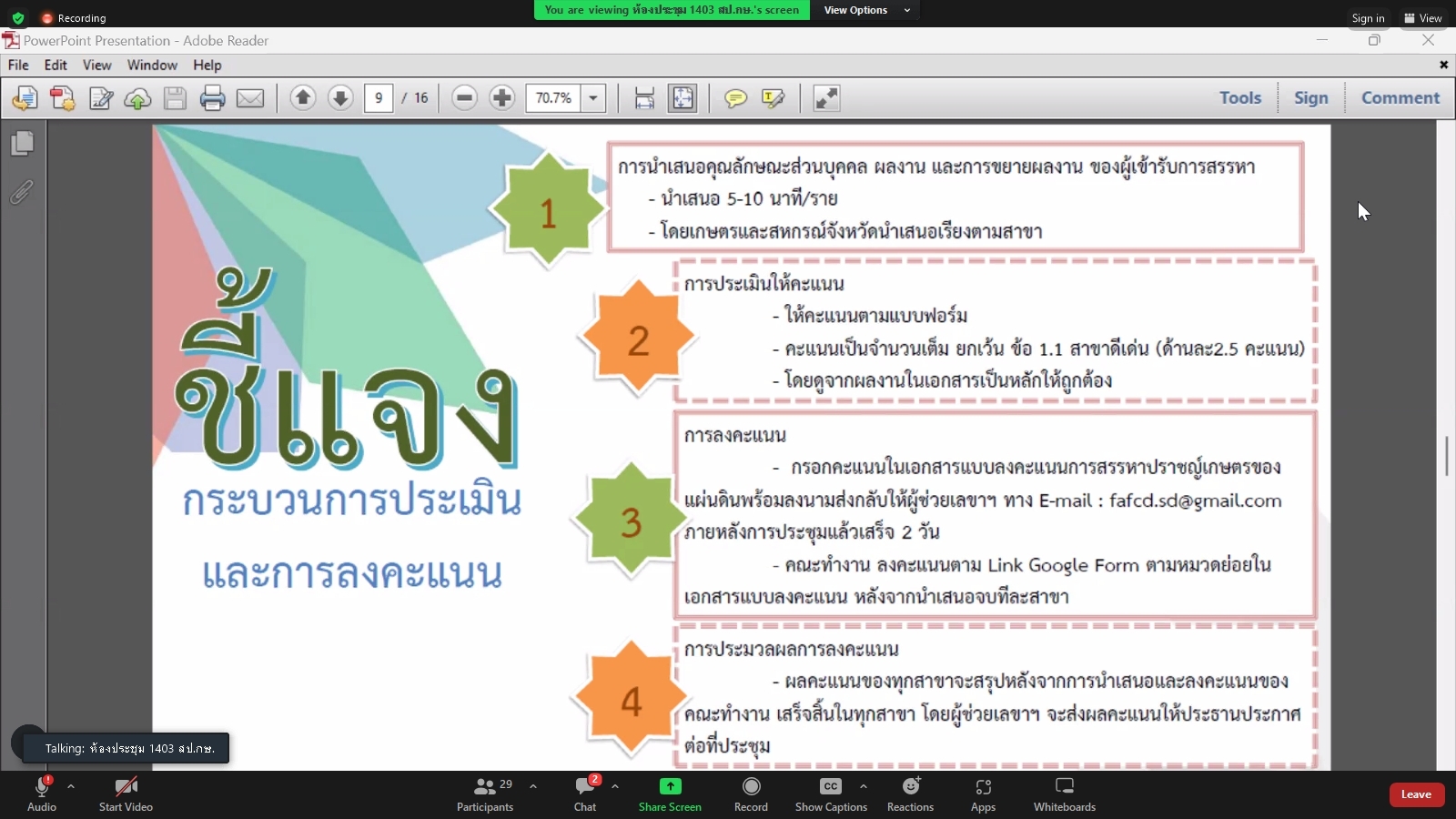1456x819 pixels.
Task: Open the Comment pane
Action: 1400,98
